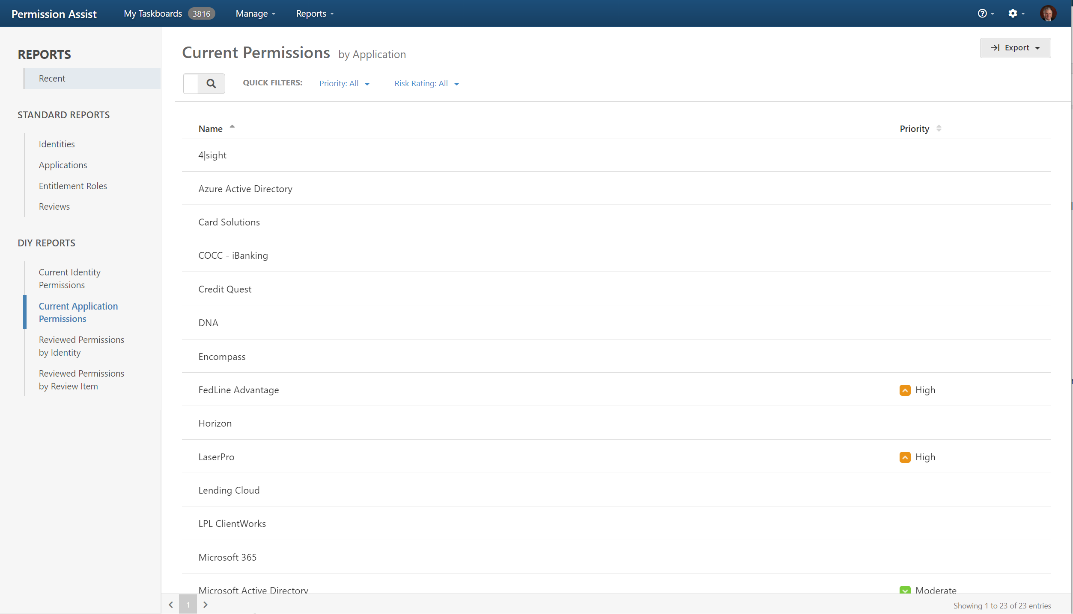Screen dimensions: 1073x614
Task: Go to the previous page arrow
Action: click(x=171, y=605)
